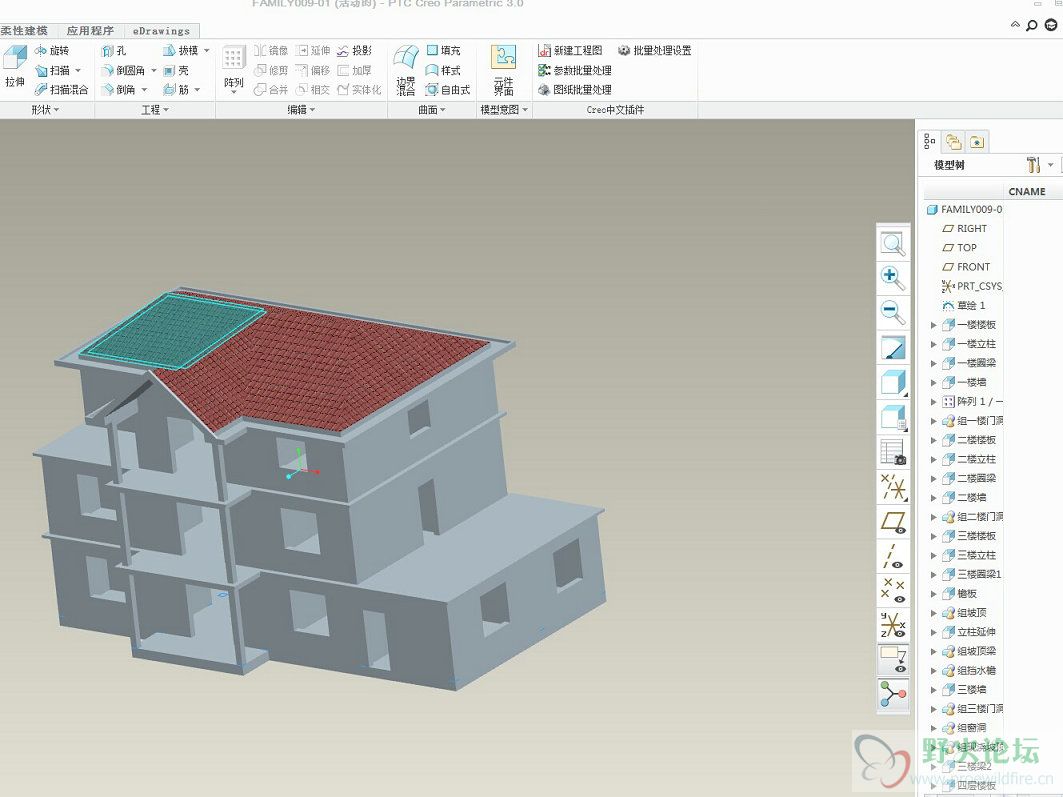Select the 旋转 (Revolve) tool
Screen dimensions: 1063x797
(52, 51)
